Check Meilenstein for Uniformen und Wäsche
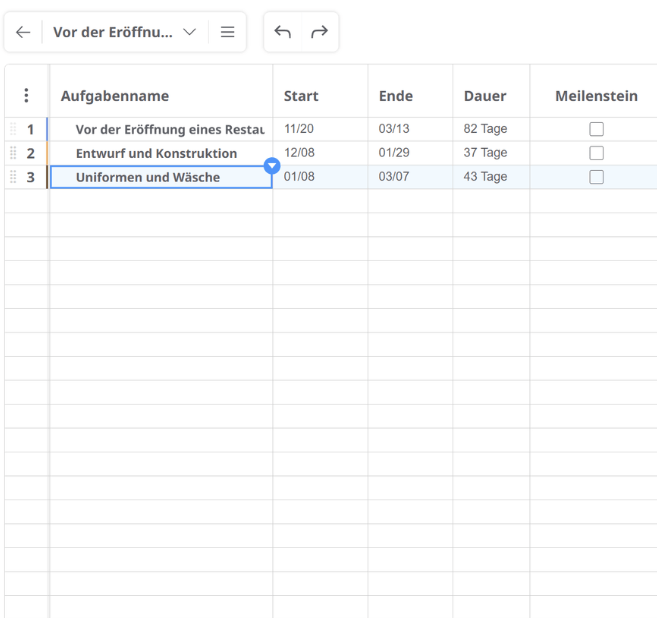Viewport: 657px width, 618px height. [x=596, y=177]
